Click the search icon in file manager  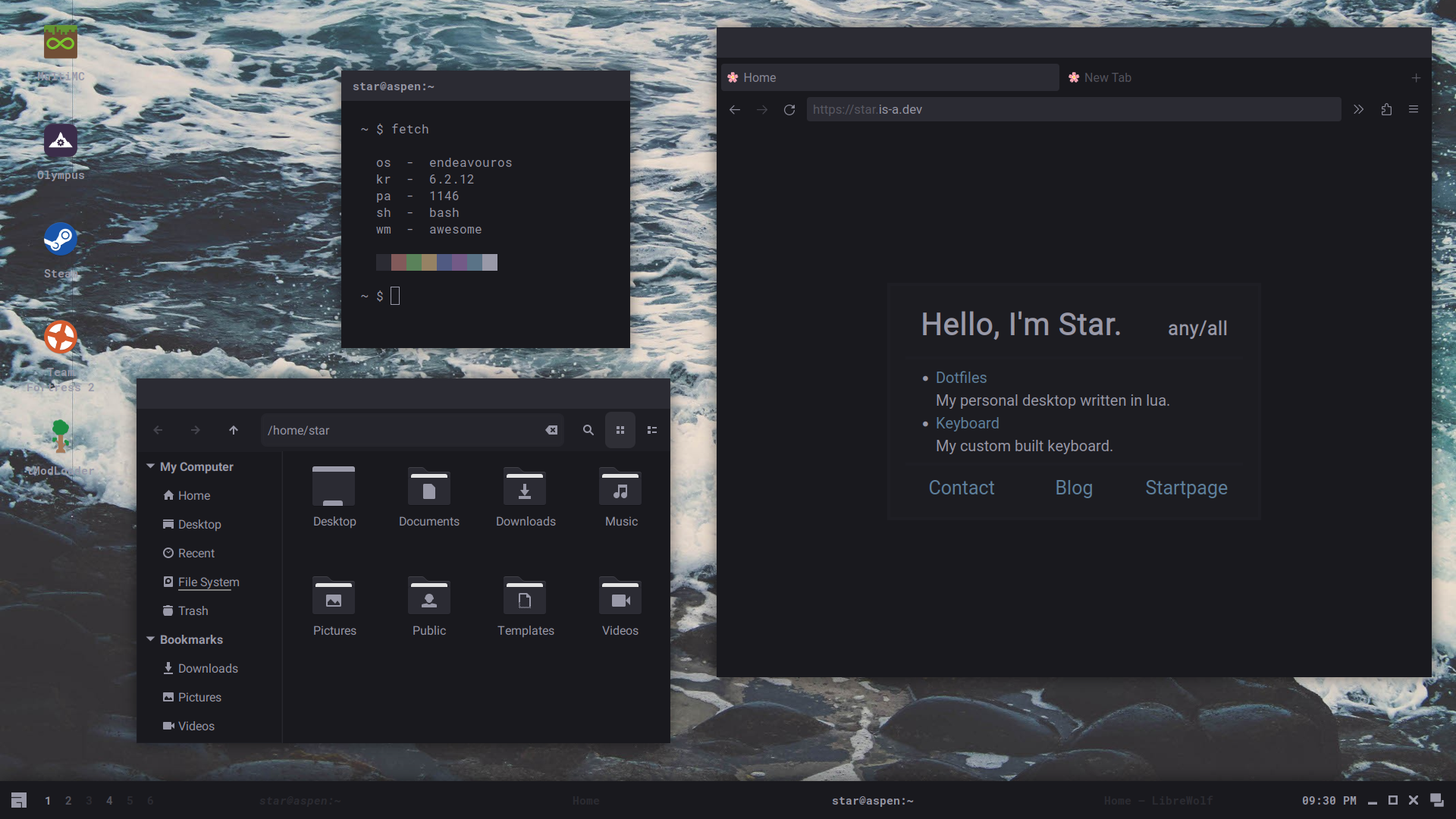pos(588,430)
